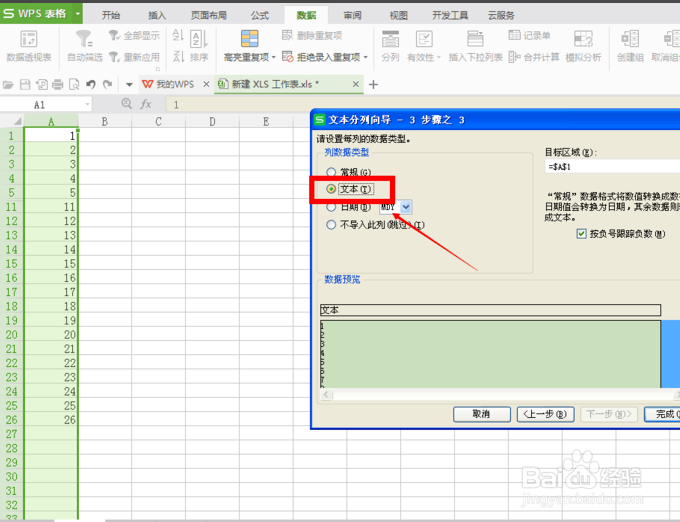Select the 常规 (G) radio option
Image resolution: width=680 pixels, height=522 pixels.
(331, 172)
